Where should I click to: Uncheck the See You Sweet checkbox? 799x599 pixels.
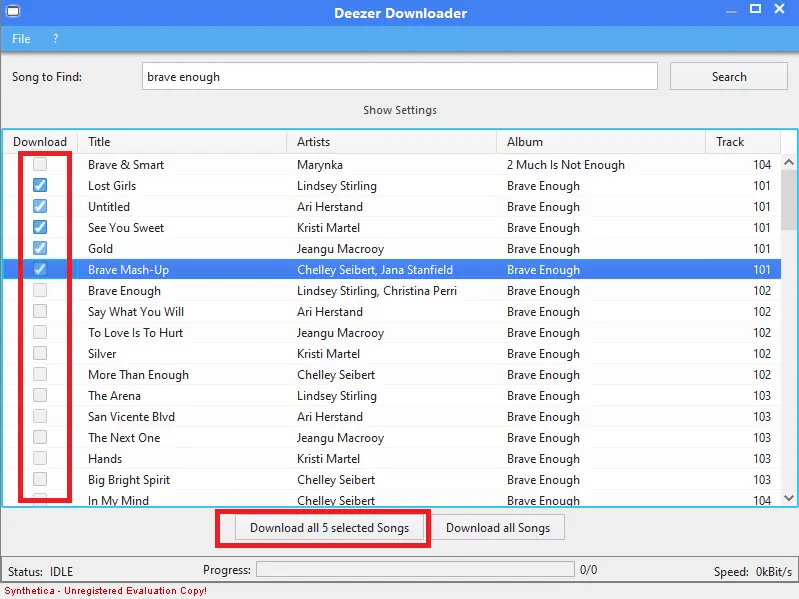[40, 227]
